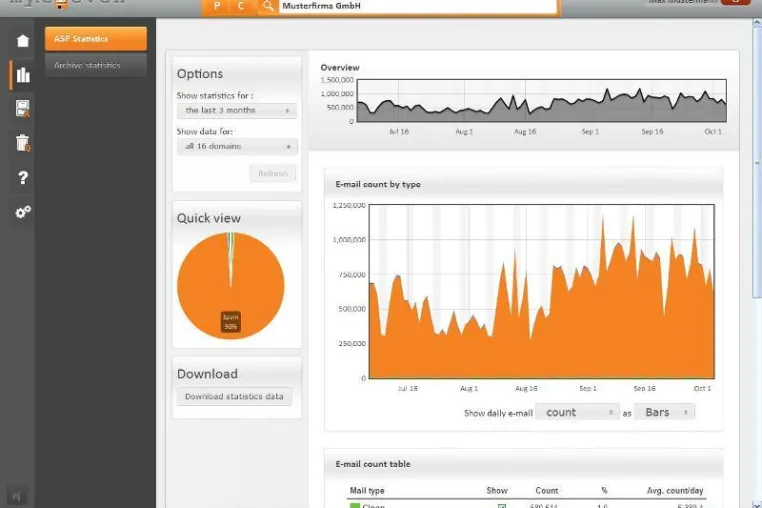Click the 'Show data for:' label

pyautogui.click(x=205, y=131)
